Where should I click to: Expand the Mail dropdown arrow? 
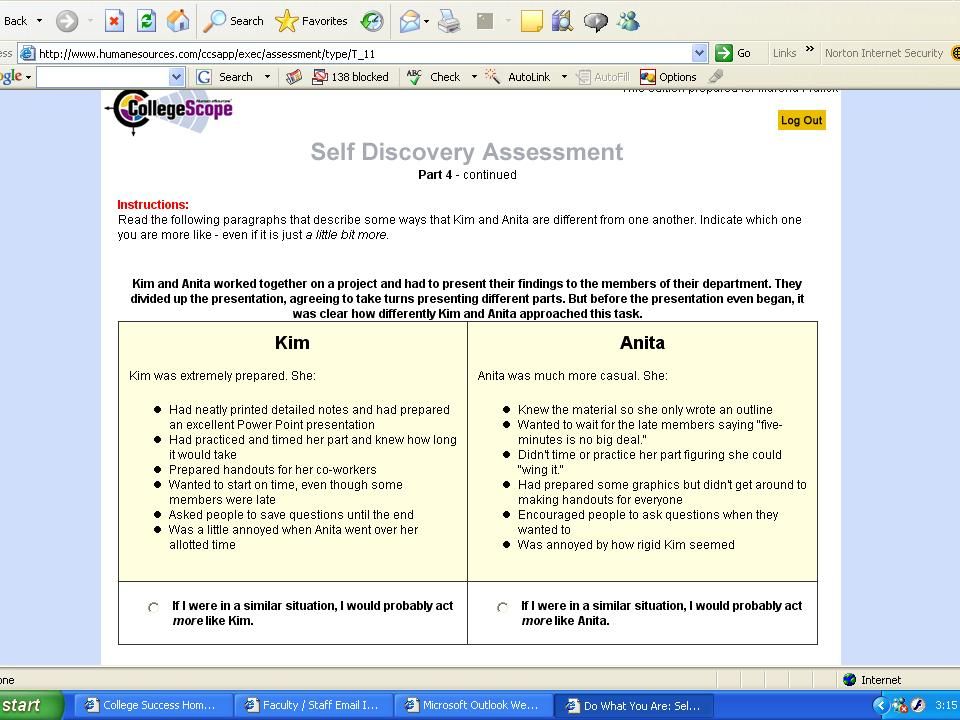pyautogui.click(x=426, y=21)
